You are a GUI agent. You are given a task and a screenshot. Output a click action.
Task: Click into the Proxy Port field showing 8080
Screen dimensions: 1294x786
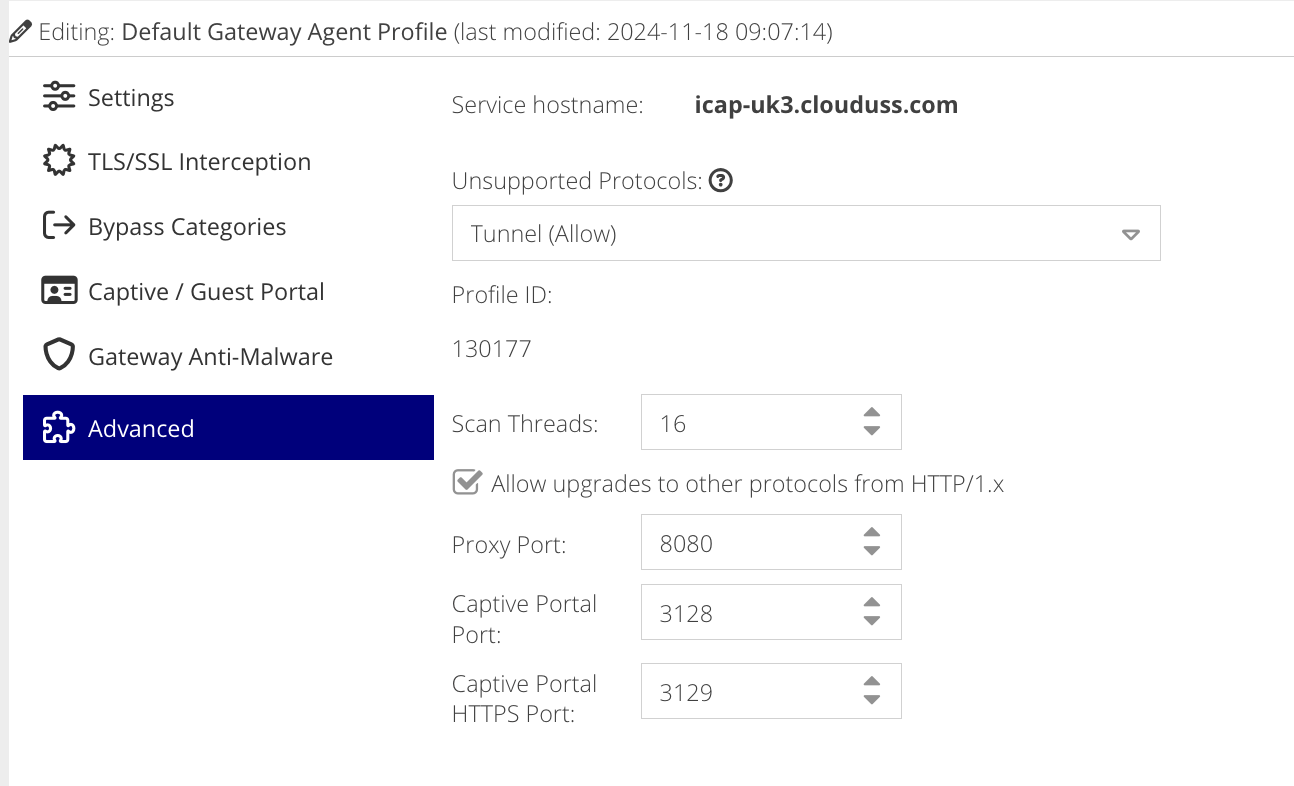point(771,542)
